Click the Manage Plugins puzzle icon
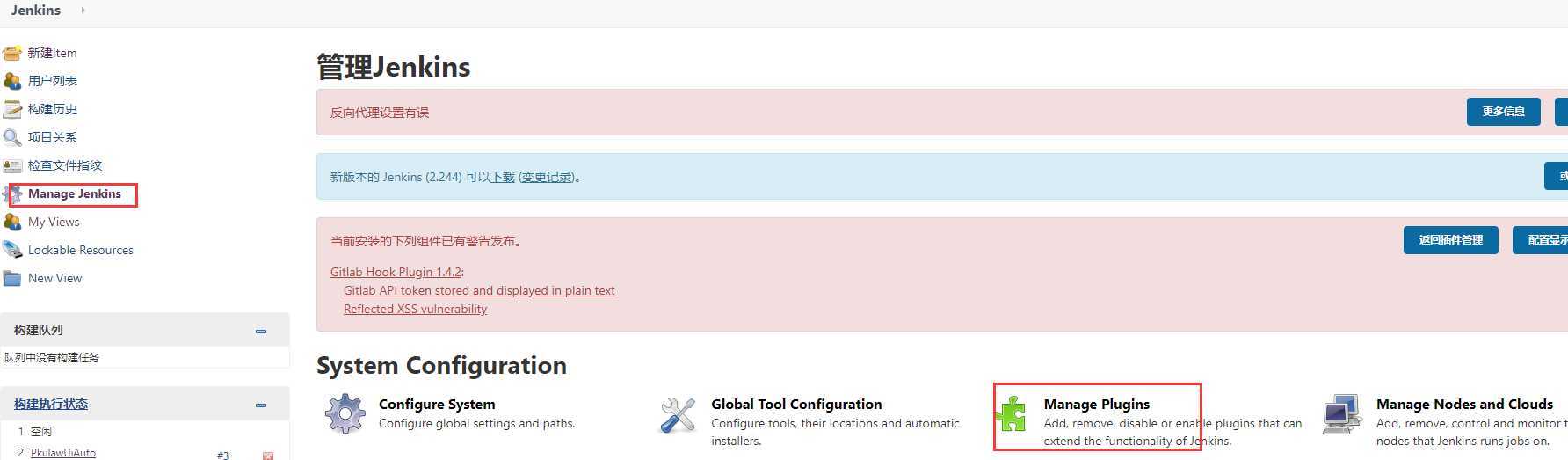Viewport: 1568px width, 460px height. coord(1011,413)
